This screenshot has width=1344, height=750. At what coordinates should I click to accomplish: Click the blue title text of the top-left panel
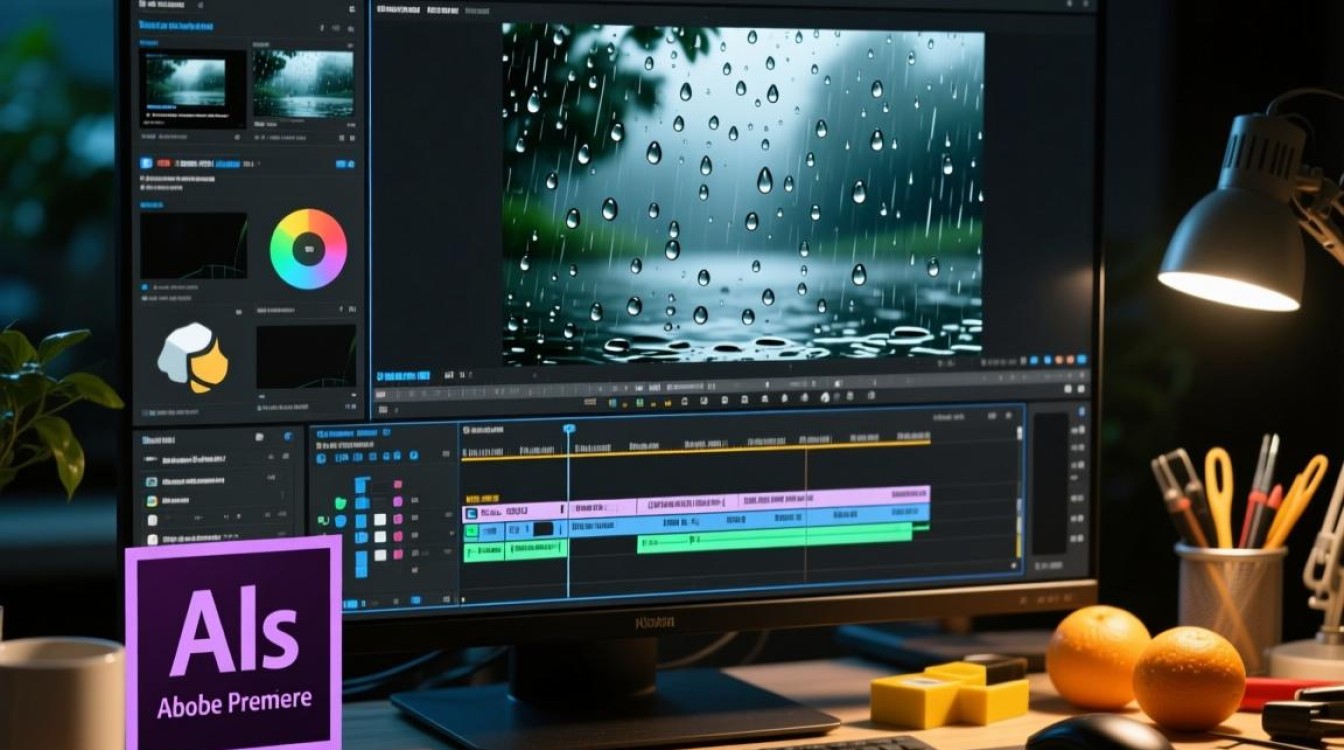click(x=176, y=25)
